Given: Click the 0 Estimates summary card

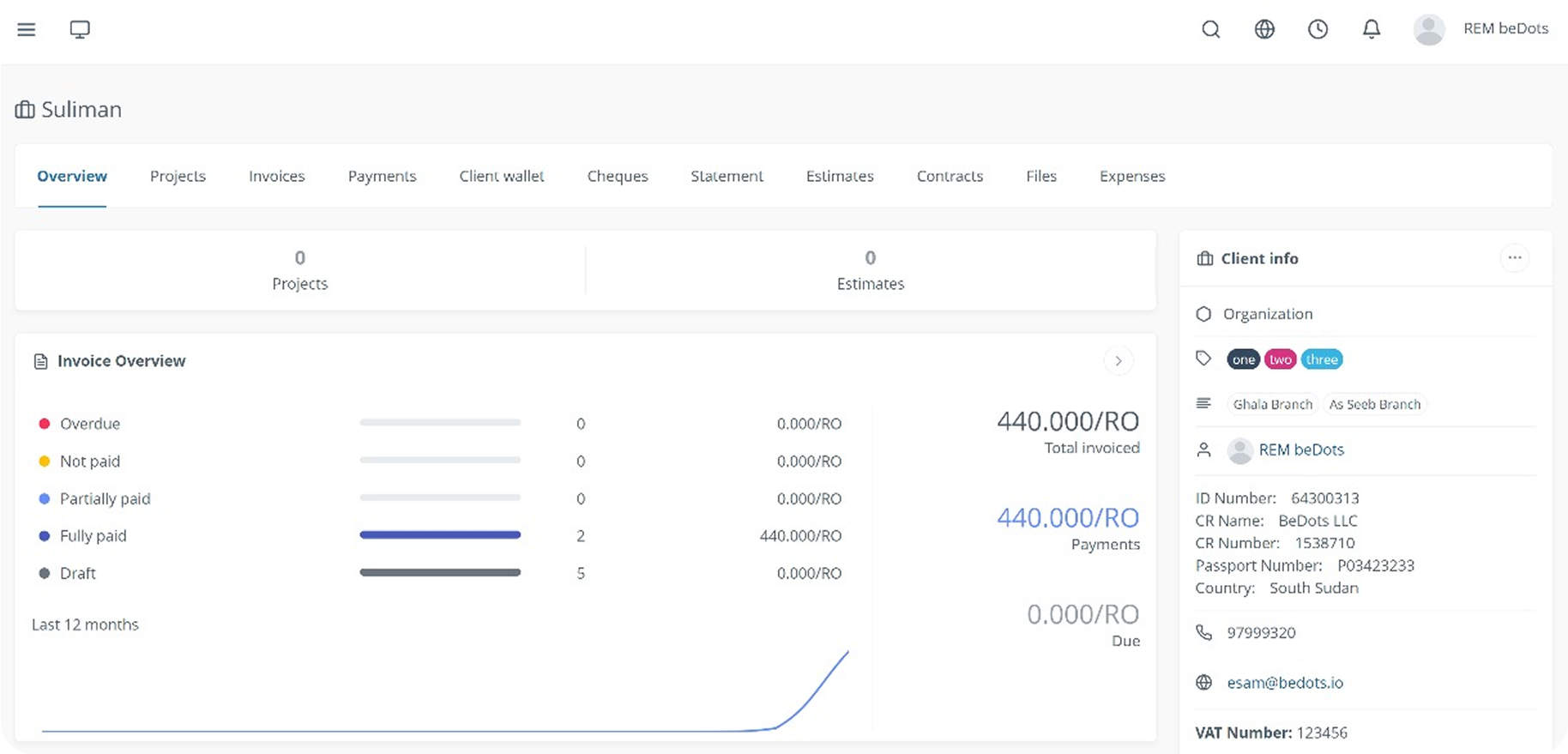Looking at the screenshot, I should pos(870,270).
